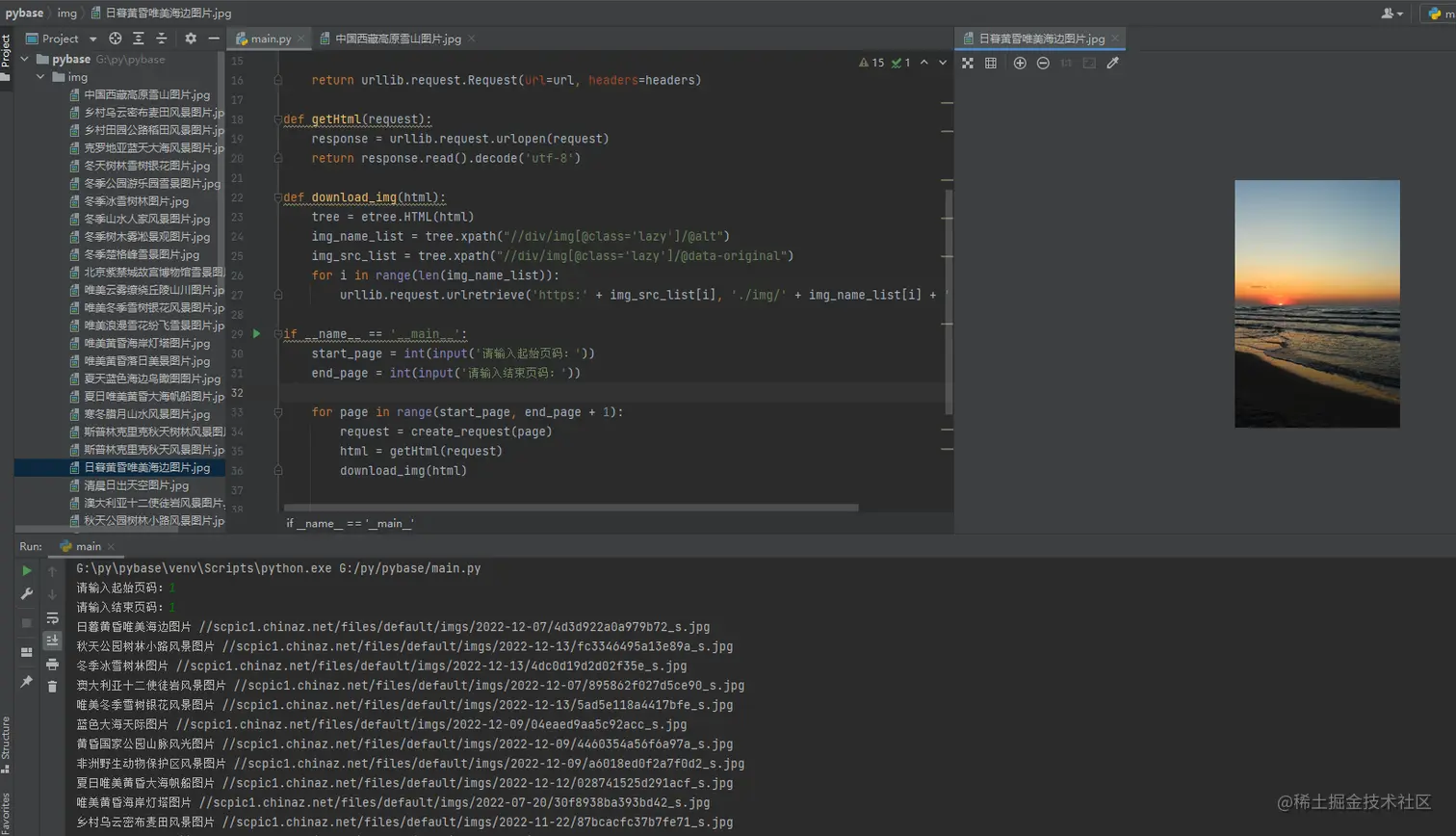Select 清晨日出天空图片.jpg in Project tree

(x=136, y=485)
